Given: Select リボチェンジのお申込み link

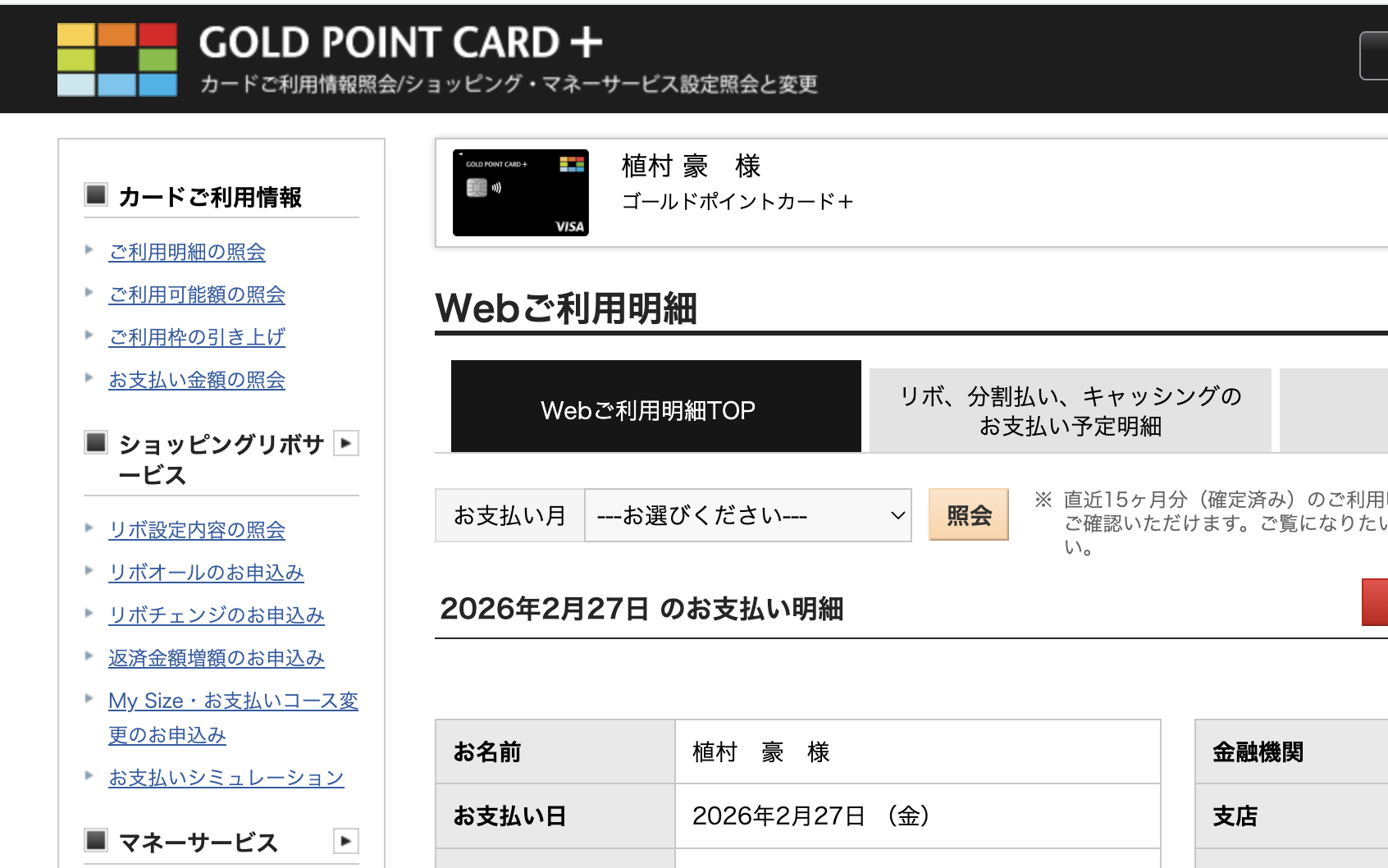Looking at the screenshot, I should 217,615.
